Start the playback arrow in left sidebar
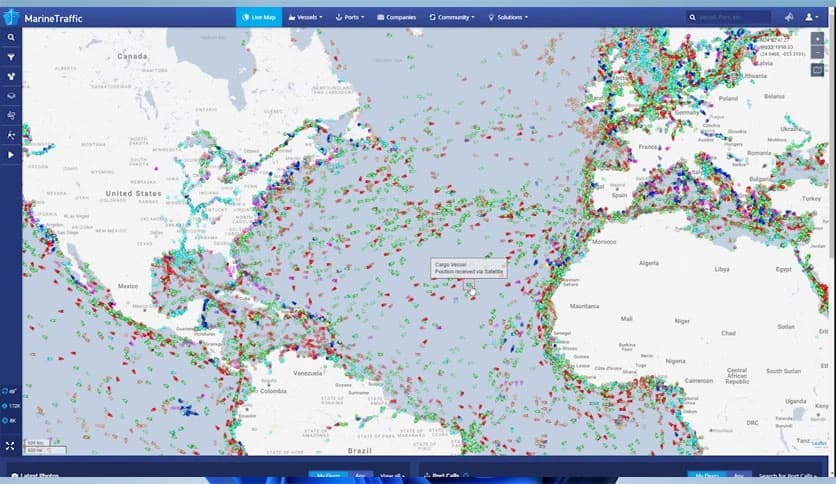Viewport: 836px width, 484px height. (x=11, y=155)
